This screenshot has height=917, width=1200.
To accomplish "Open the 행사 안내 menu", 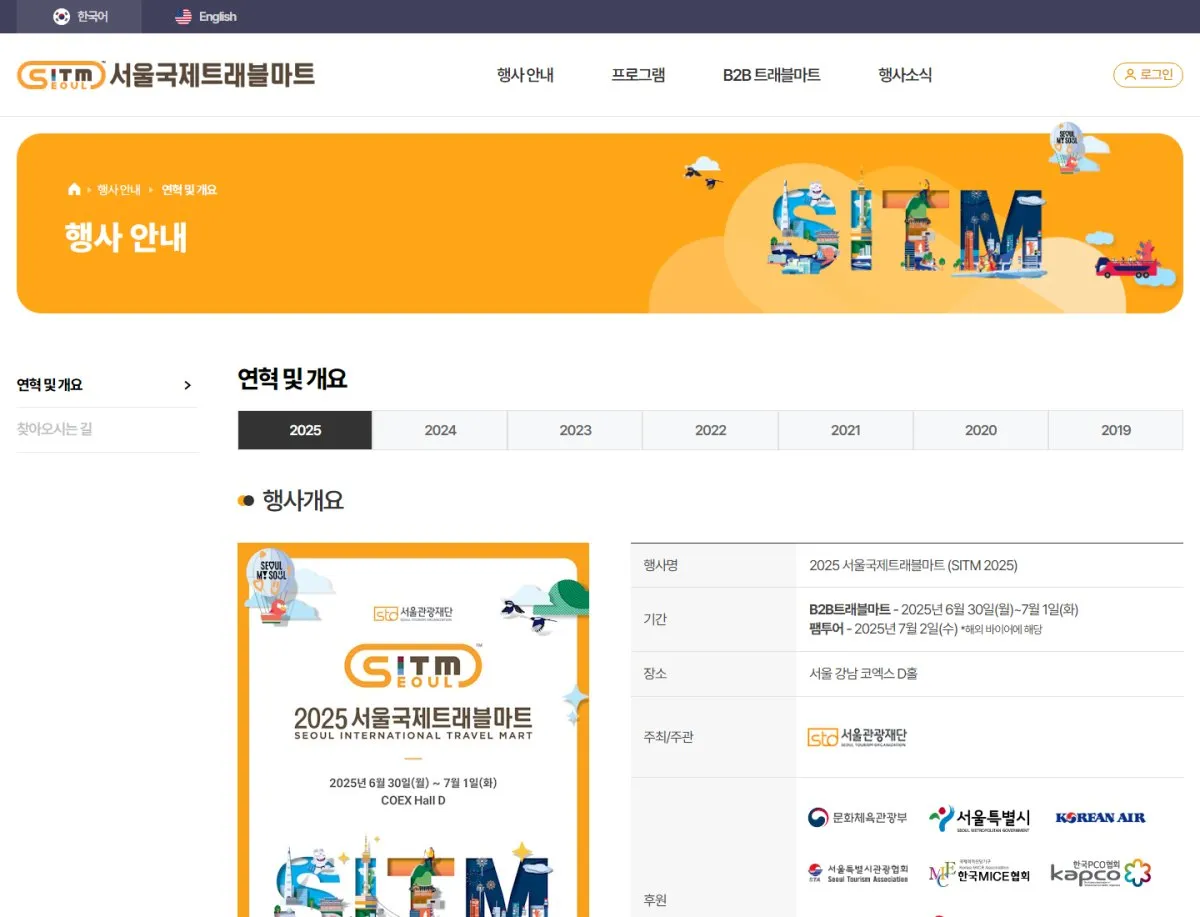I will point(525,75).
